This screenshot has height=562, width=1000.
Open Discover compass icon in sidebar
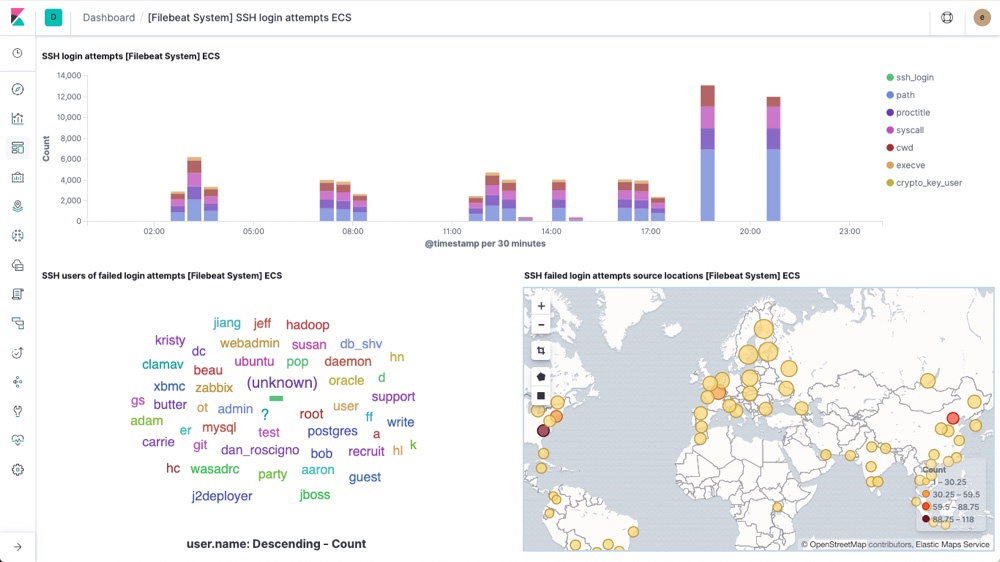(18, 89)
